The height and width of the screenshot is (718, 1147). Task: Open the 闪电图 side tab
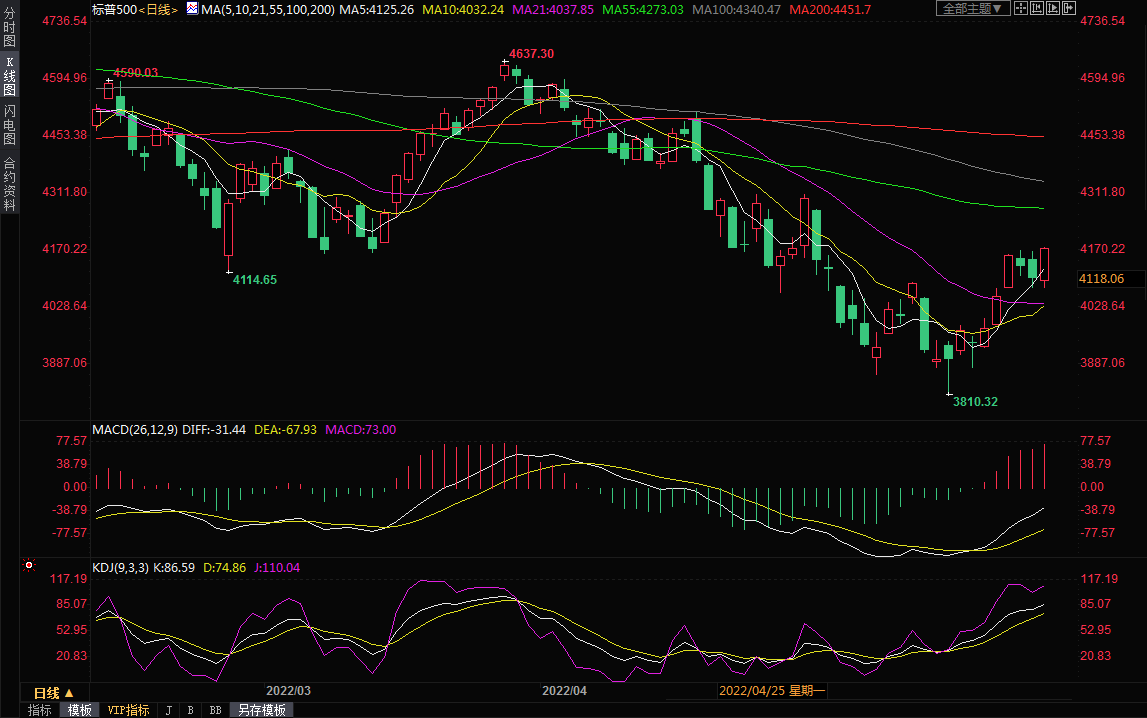pos(9,124)
